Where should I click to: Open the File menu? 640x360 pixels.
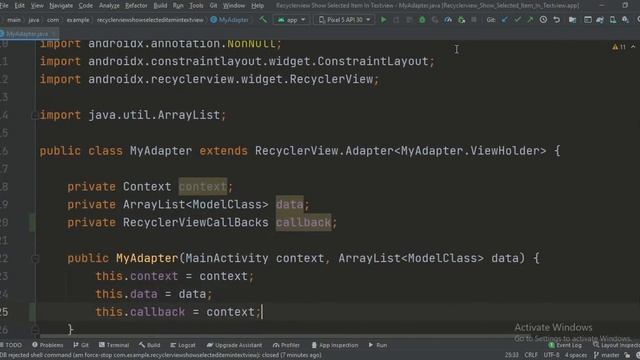[x=4, y=6]
